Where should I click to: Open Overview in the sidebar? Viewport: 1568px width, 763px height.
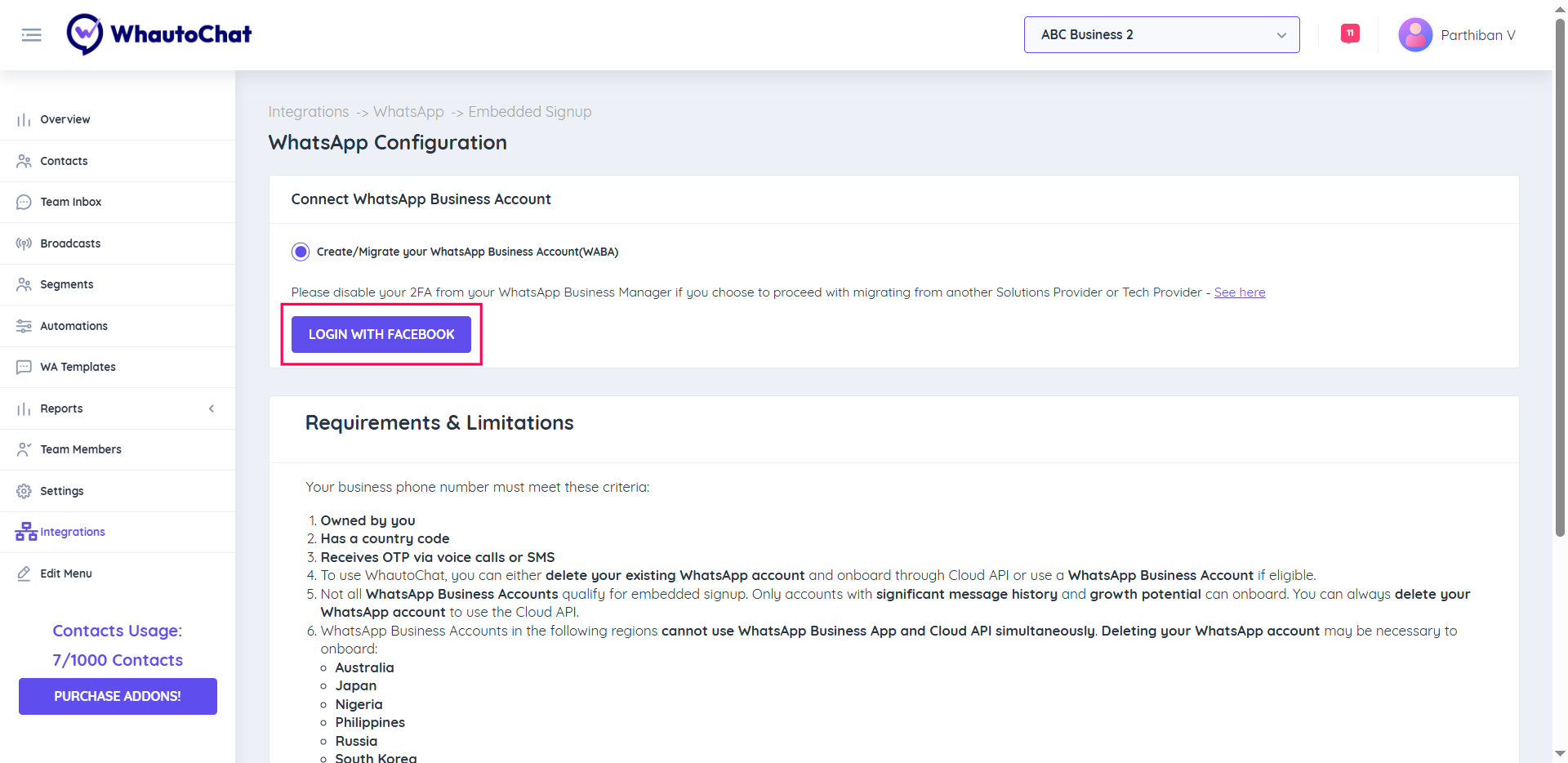tap(65, 119)
